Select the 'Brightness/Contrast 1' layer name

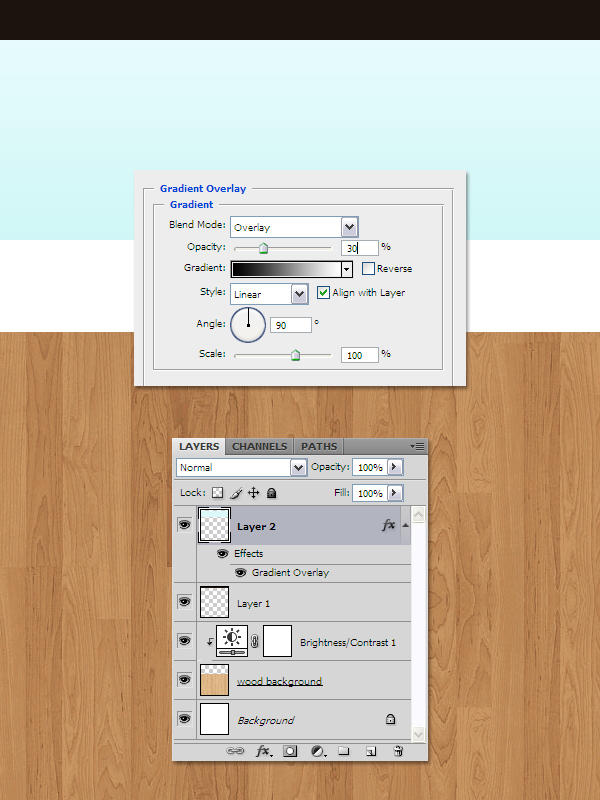pos(347,642)
